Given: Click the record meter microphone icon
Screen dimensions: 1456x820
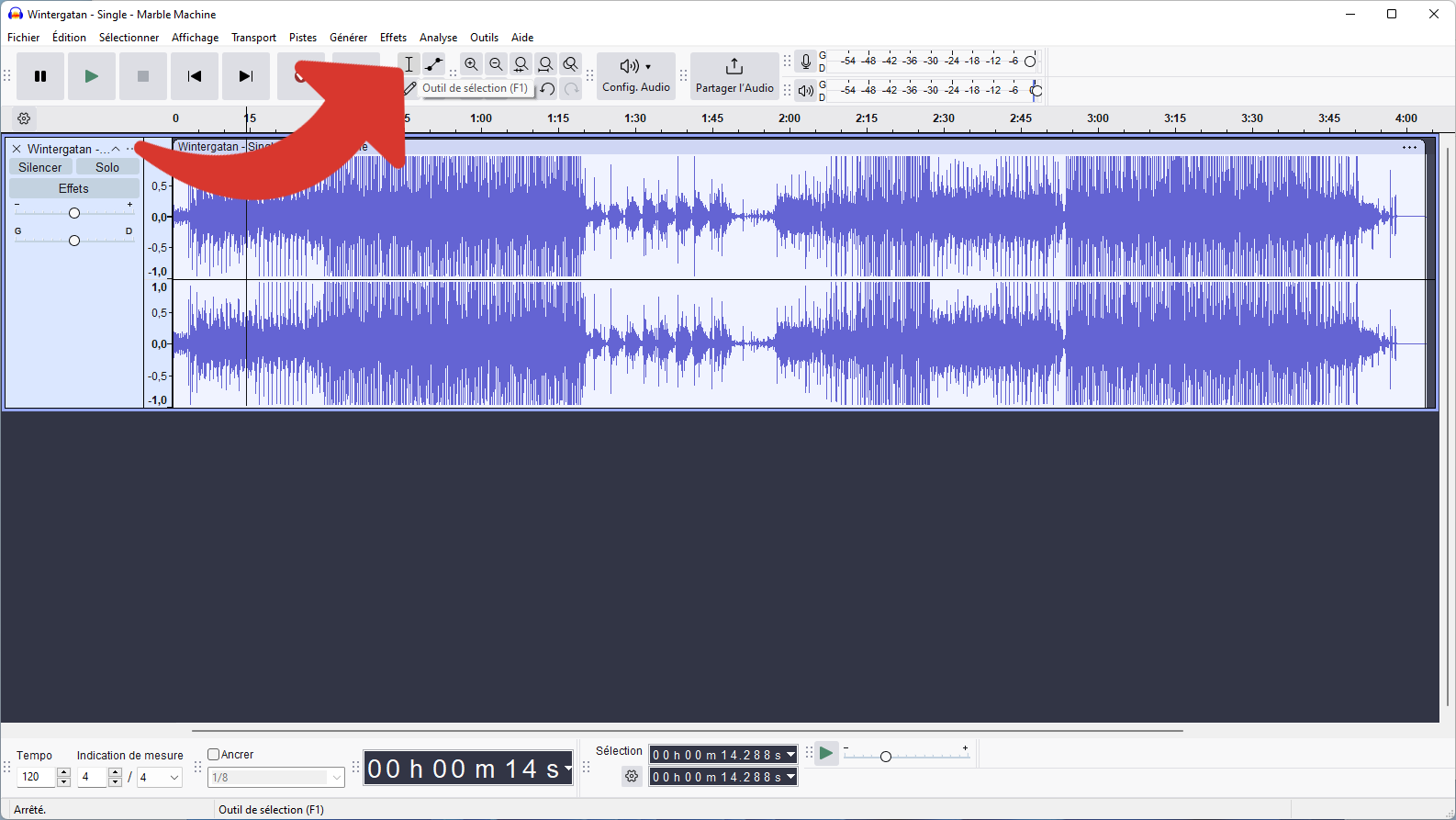Looking at the screenshot, I should pos(805,62).
